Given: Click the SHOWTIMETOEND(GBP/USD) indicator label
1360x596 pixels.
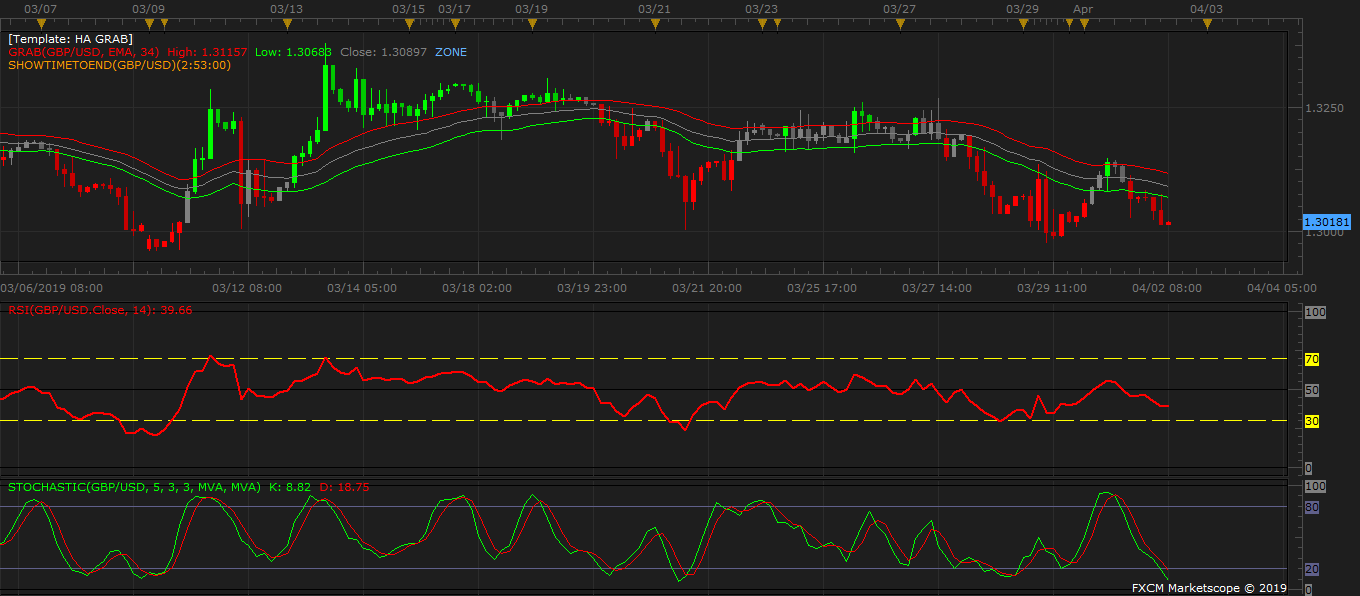Looking at the screenshot, I should point(119,65).
